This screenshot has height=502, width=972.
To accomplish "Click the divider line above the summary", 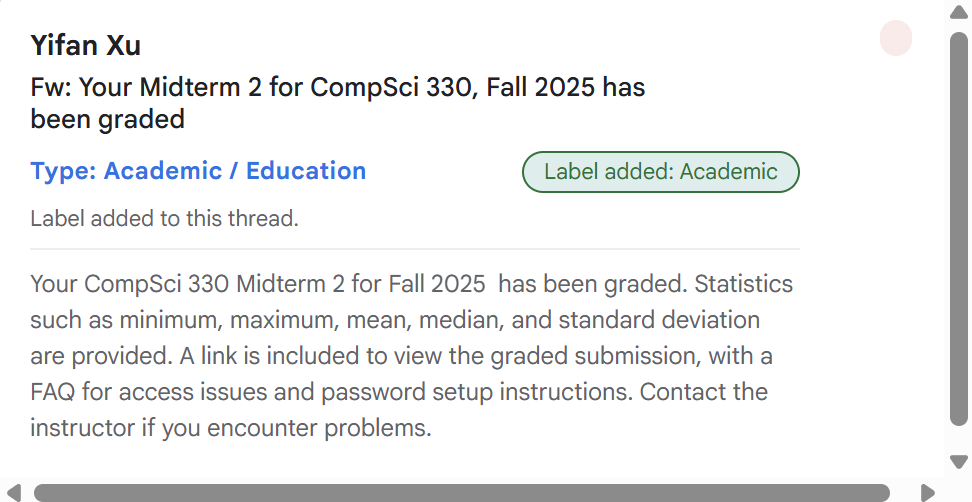I will tap(415, 249).
